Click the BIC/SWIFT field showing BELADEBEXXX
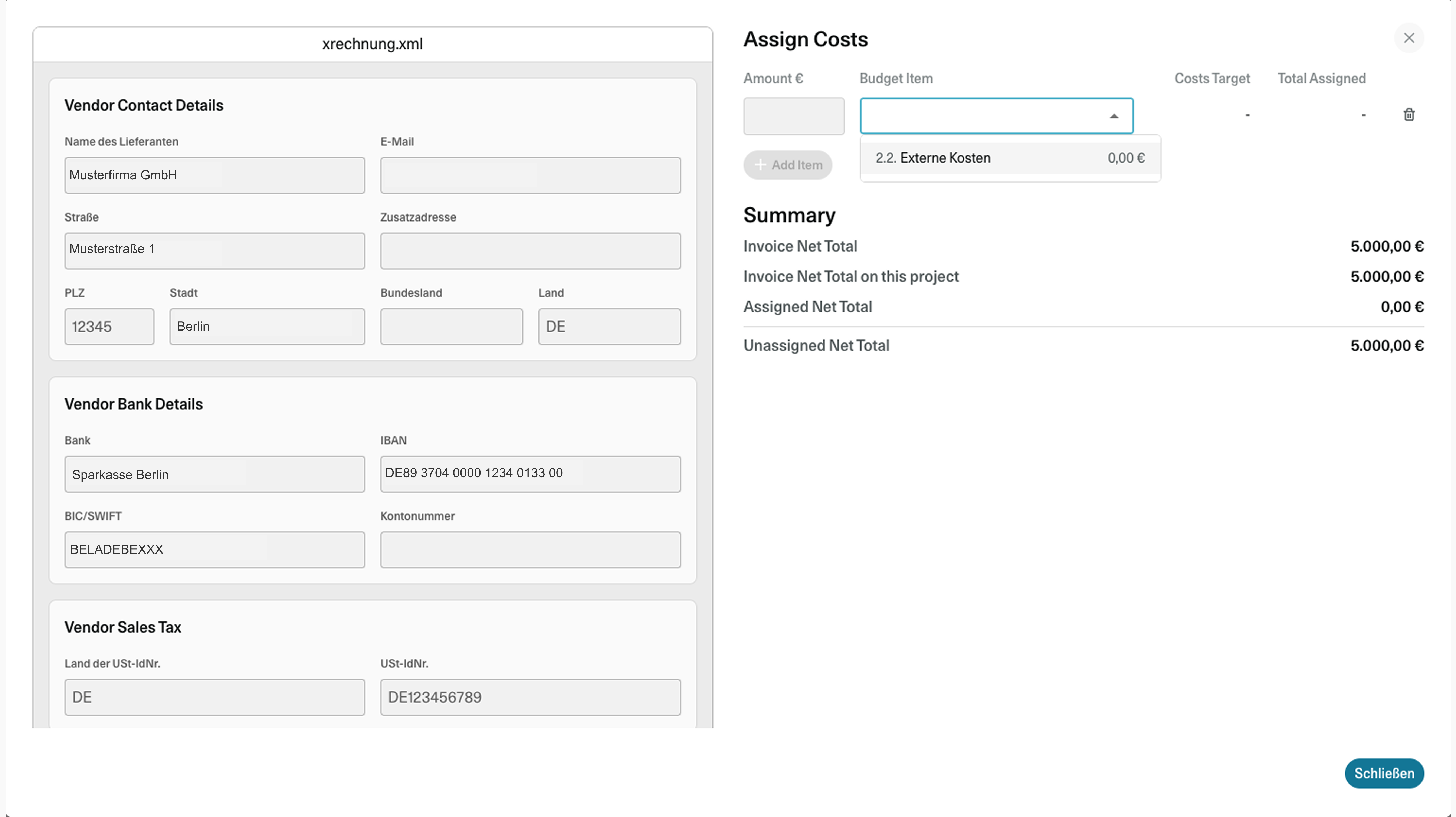This screenshot has width=1456, height=817. (214, 550)
